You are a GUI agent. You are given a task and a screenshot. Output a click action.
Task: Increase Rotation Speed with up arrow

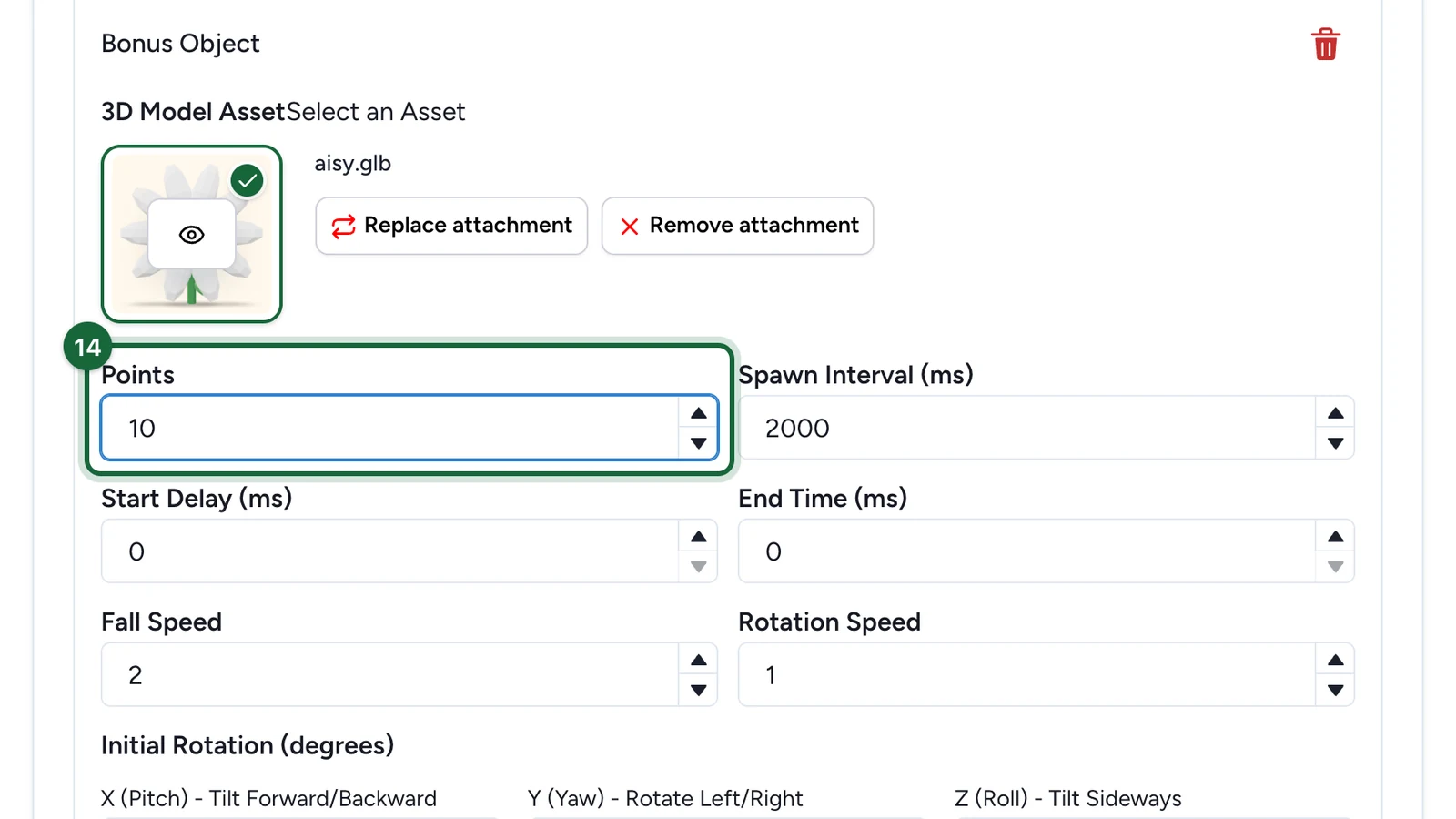[1335, 661]
